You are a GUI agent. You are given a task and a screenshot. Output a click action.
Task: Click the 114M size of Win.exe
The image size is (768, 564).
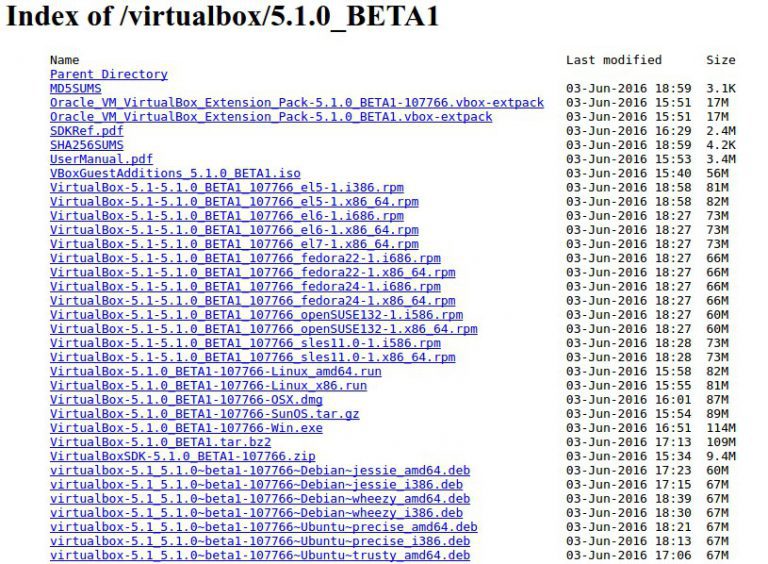pos(720,429)
